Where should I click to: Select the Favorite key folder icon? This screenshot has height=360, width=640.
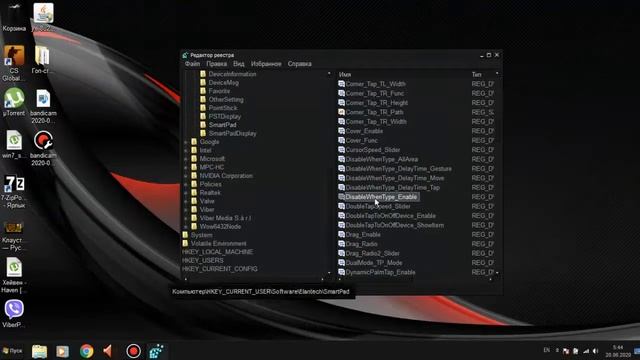(203, 91)
